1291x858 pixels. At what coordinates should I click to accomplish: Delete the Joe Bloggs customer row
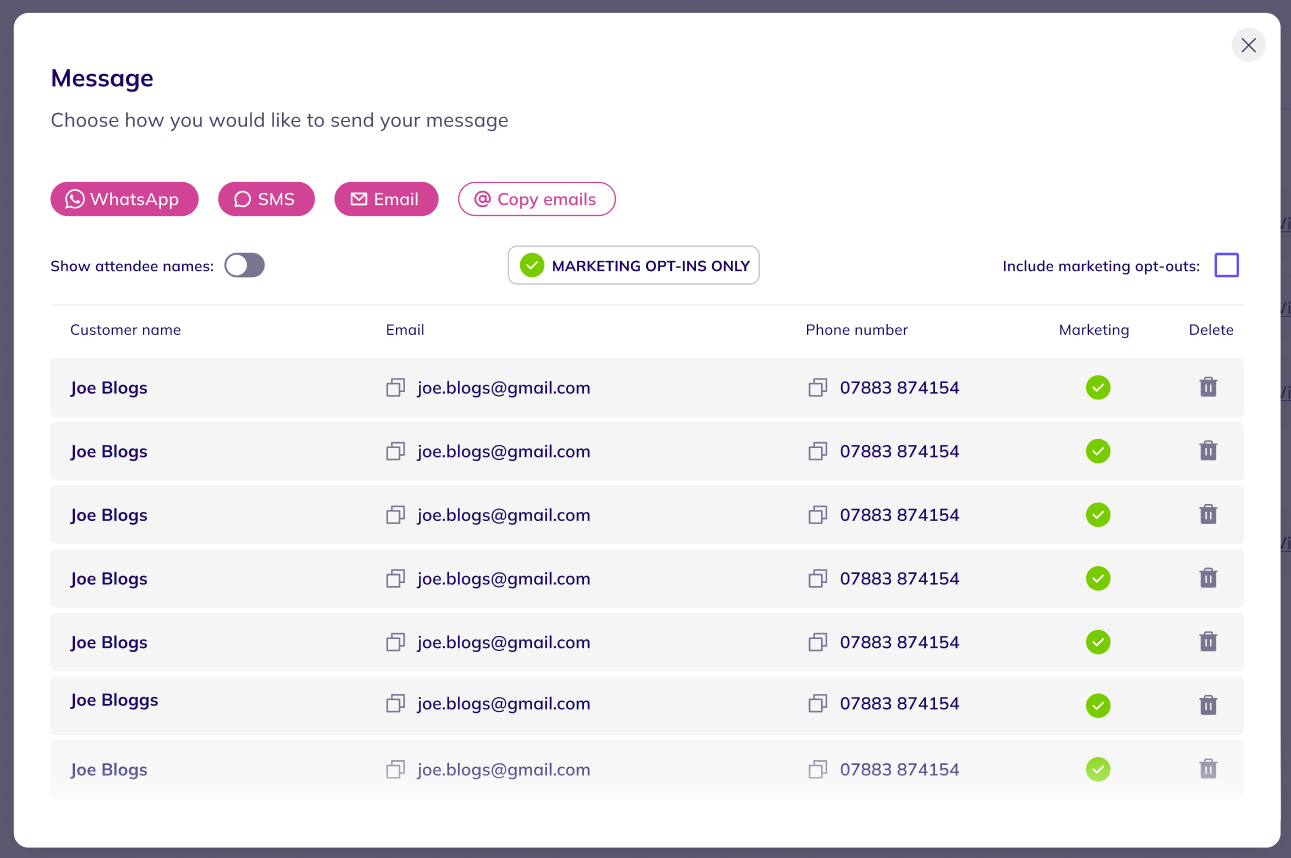(x=1208, y=705)
